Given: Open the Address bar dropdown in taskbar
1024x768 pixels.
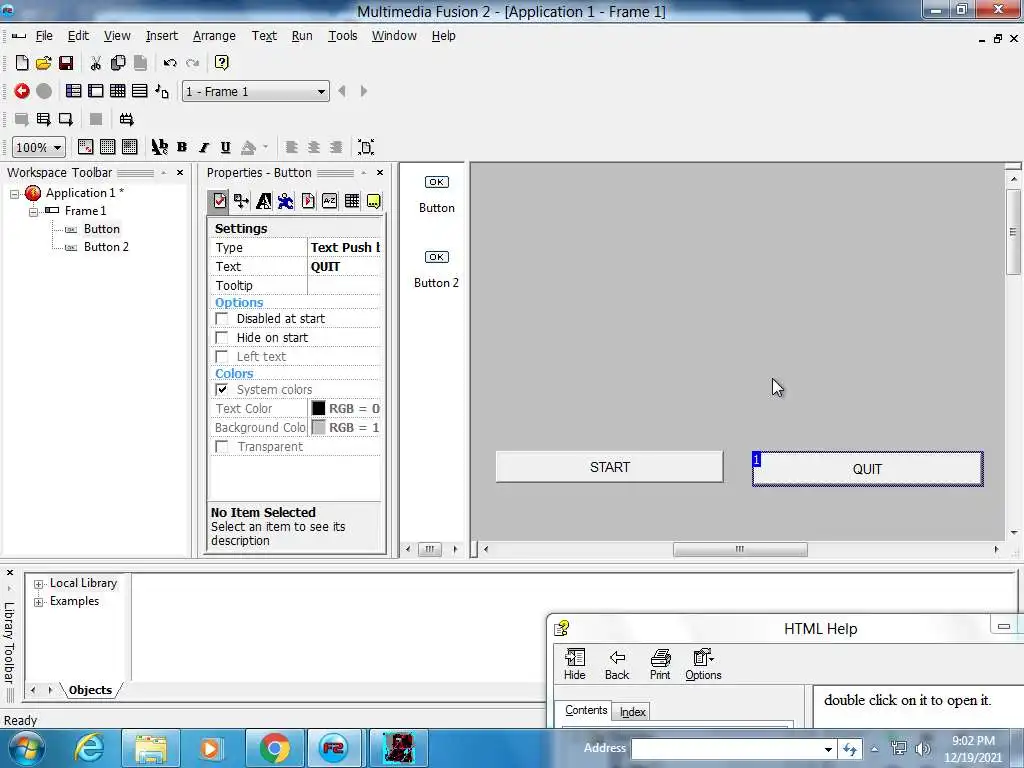Looking at the screenshot, I should [x=827, y=749].
